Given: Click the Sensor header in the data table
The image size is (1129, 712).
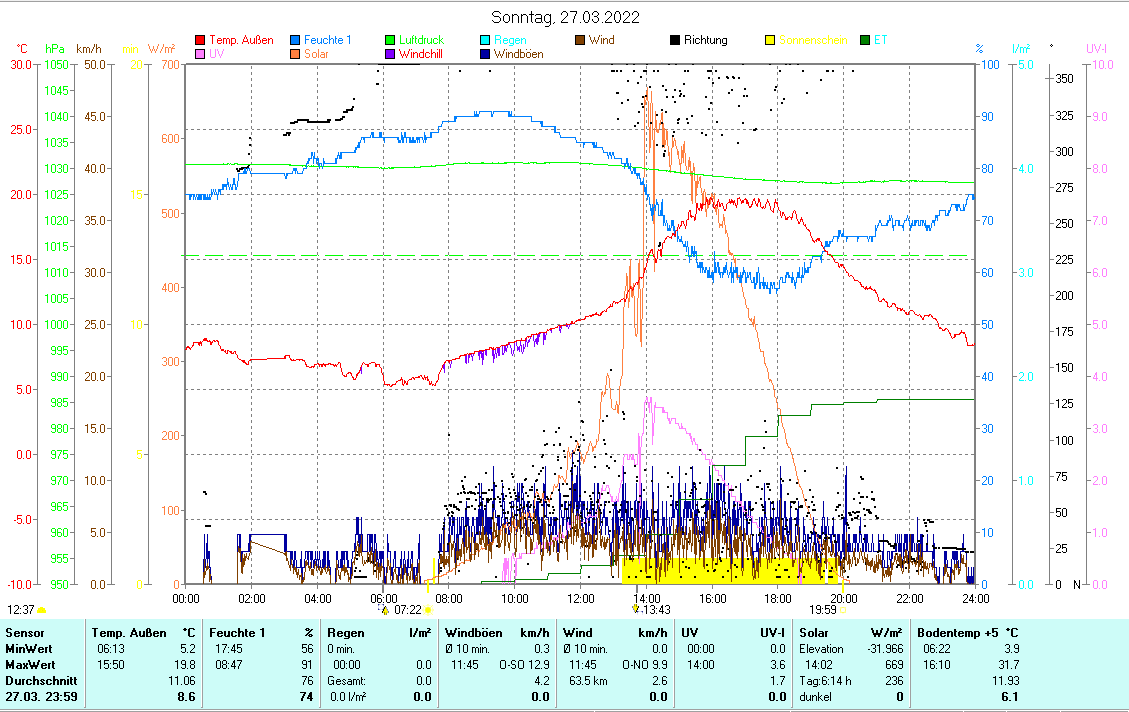Looking at the screenshot, I should [25, 632].
